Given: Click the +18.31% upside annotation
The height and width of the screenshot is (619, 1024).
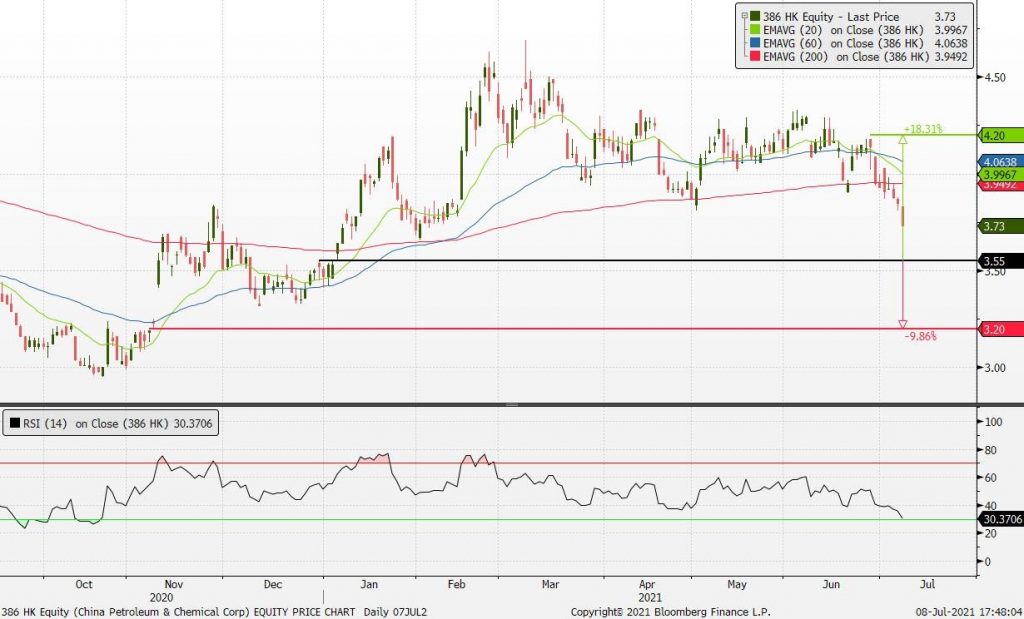Looking at the screenshot, I should [923, 129].
